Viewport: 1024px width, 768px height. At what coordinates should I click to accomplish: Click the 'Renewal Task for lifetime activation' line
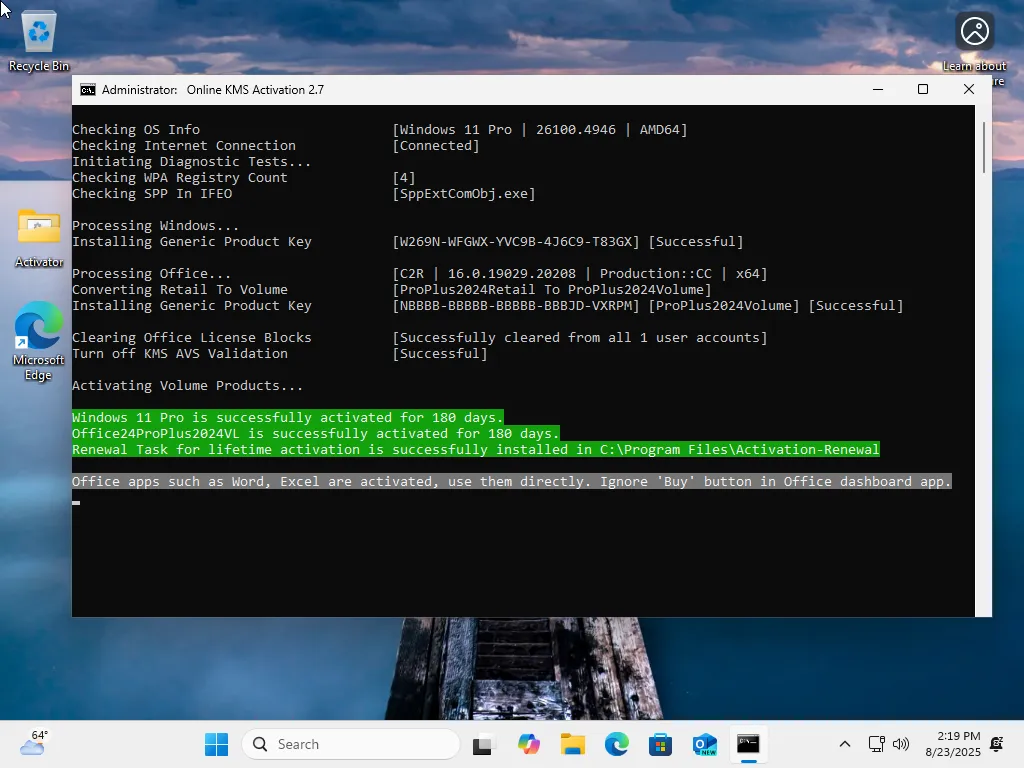click(475, 449)
